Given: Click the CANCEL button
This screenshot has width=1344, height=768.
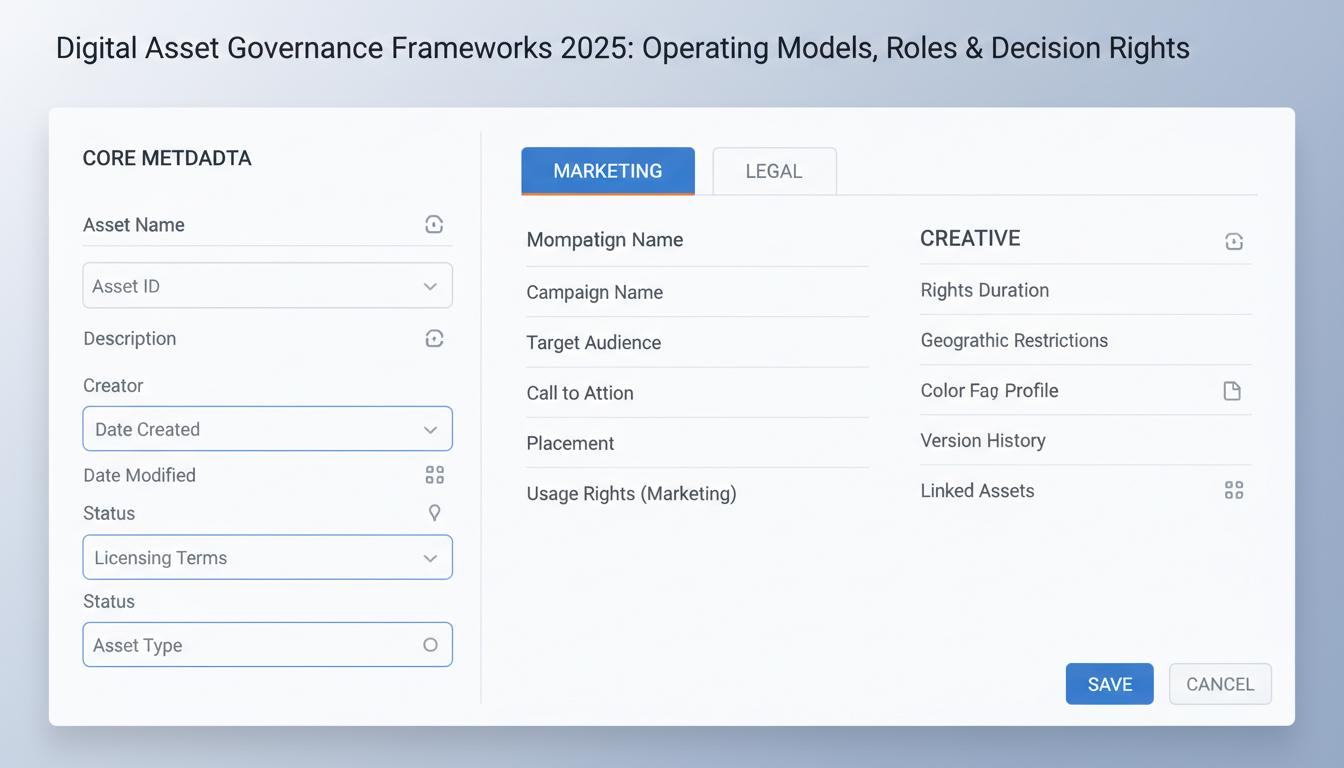Looking at the screenshot, I should [x=1220, y=683].
